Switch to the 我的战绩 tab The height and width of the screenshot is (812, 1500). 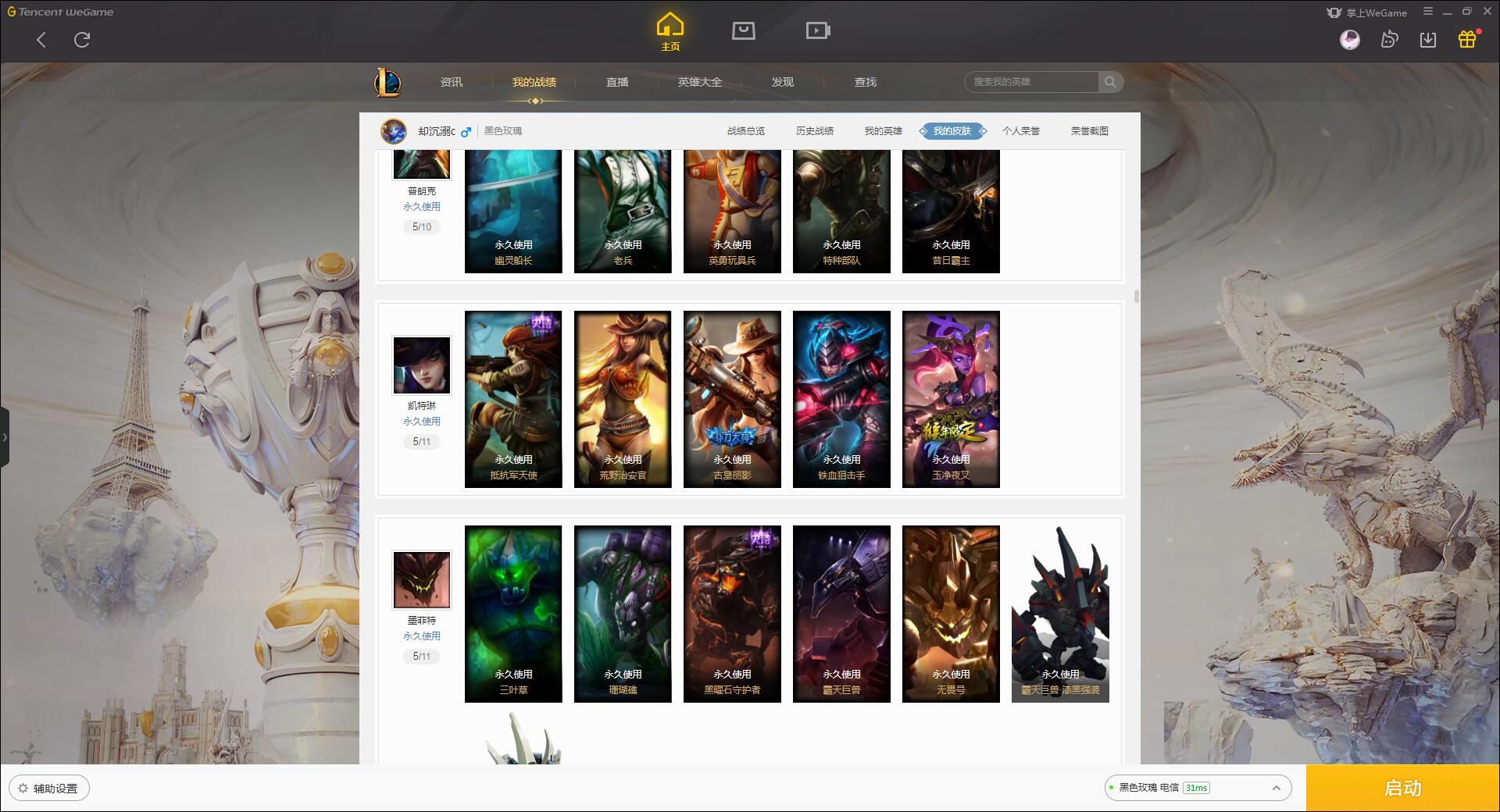tap(534, 82)
